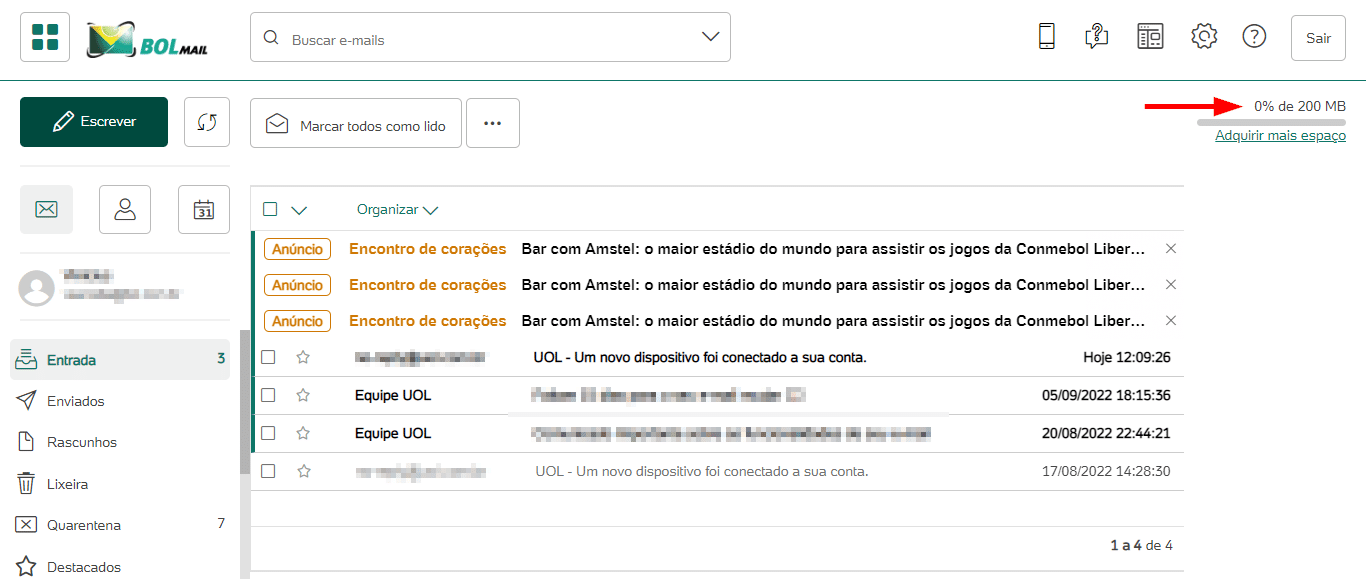
Task: Click the sidebar vertical scrollbar
Action: point(245,400)
